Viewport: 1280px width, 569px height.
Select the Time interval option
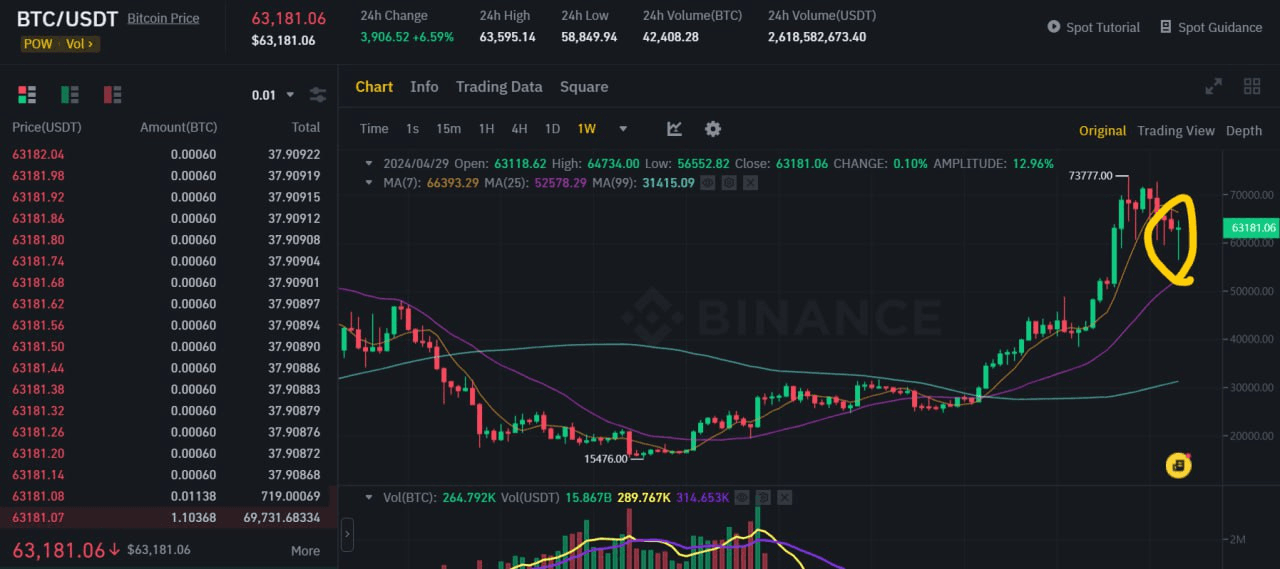click(374, 129)
